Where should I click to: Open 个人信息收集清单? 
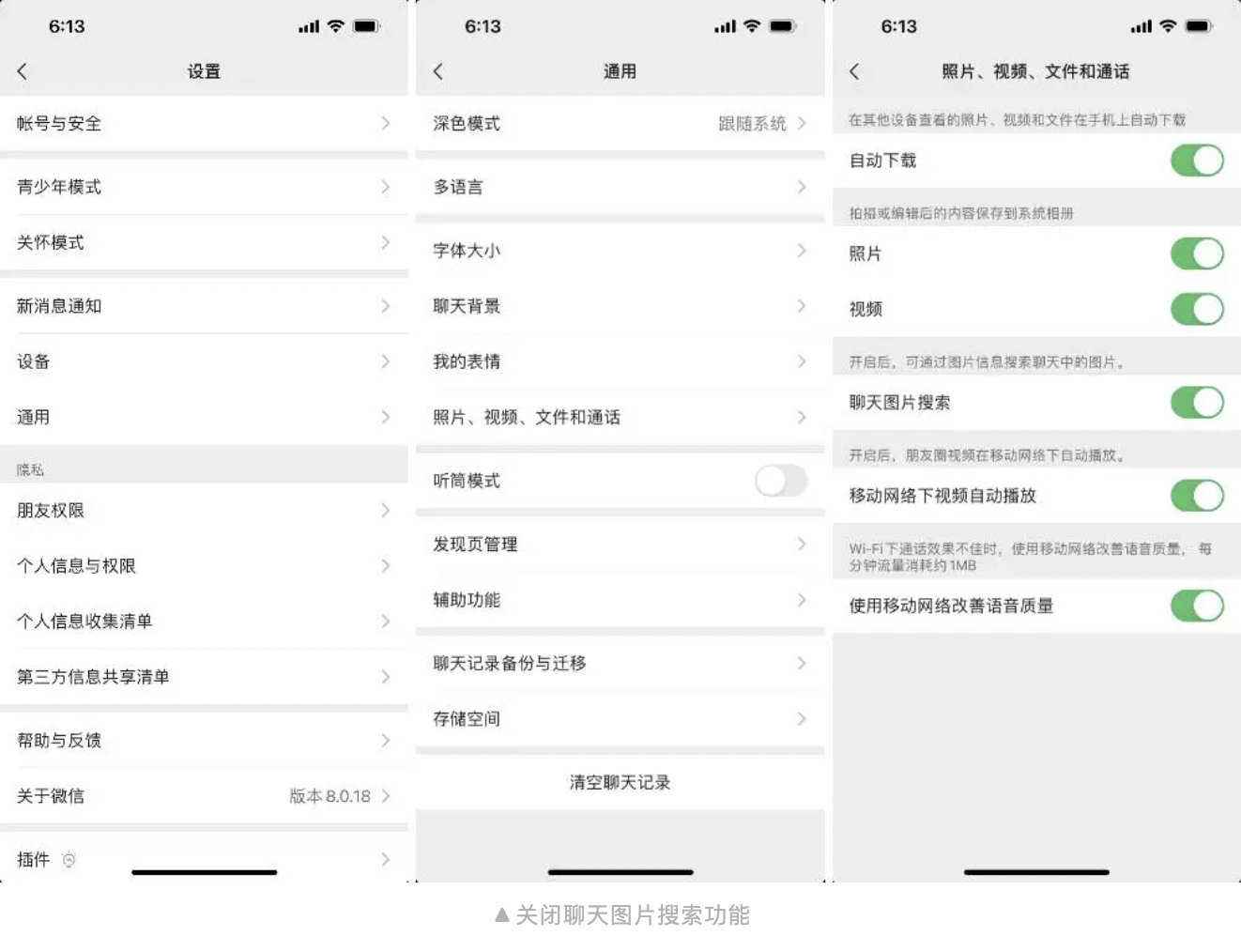(205, 622)
